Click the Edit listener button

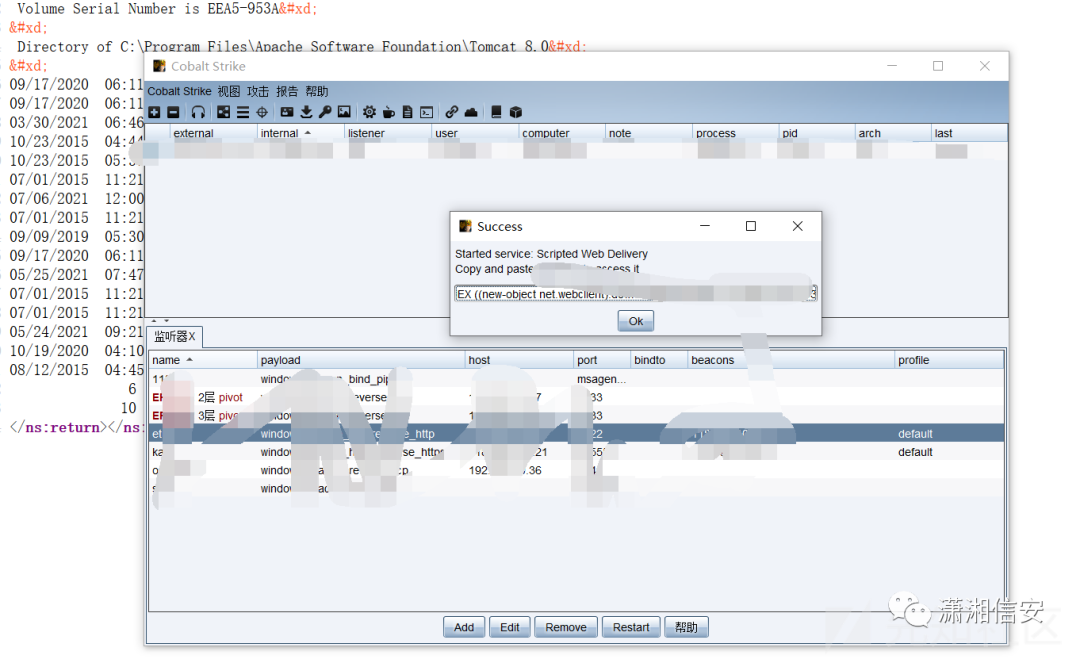(510, 627)
